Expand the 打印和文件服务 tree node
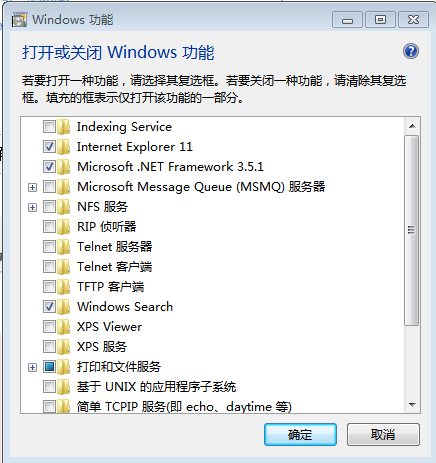 32,367
